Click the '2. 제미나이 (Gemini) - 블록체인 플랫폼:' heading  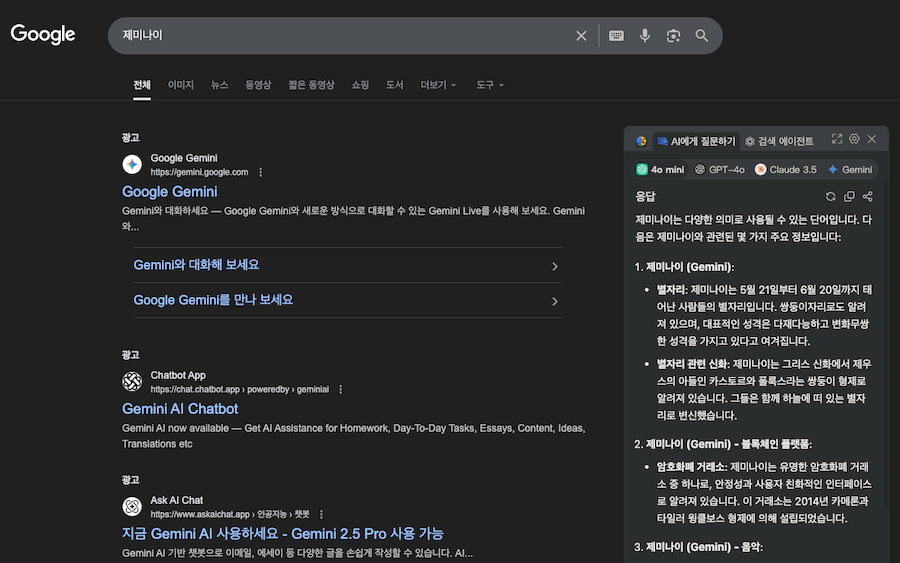pos(723,444)
